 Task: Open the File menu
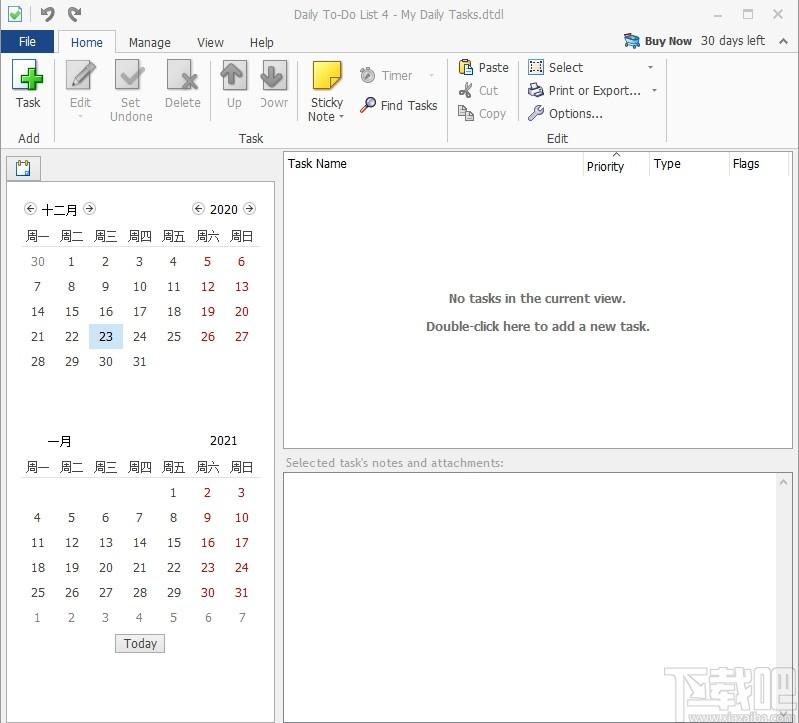(27, 41)
